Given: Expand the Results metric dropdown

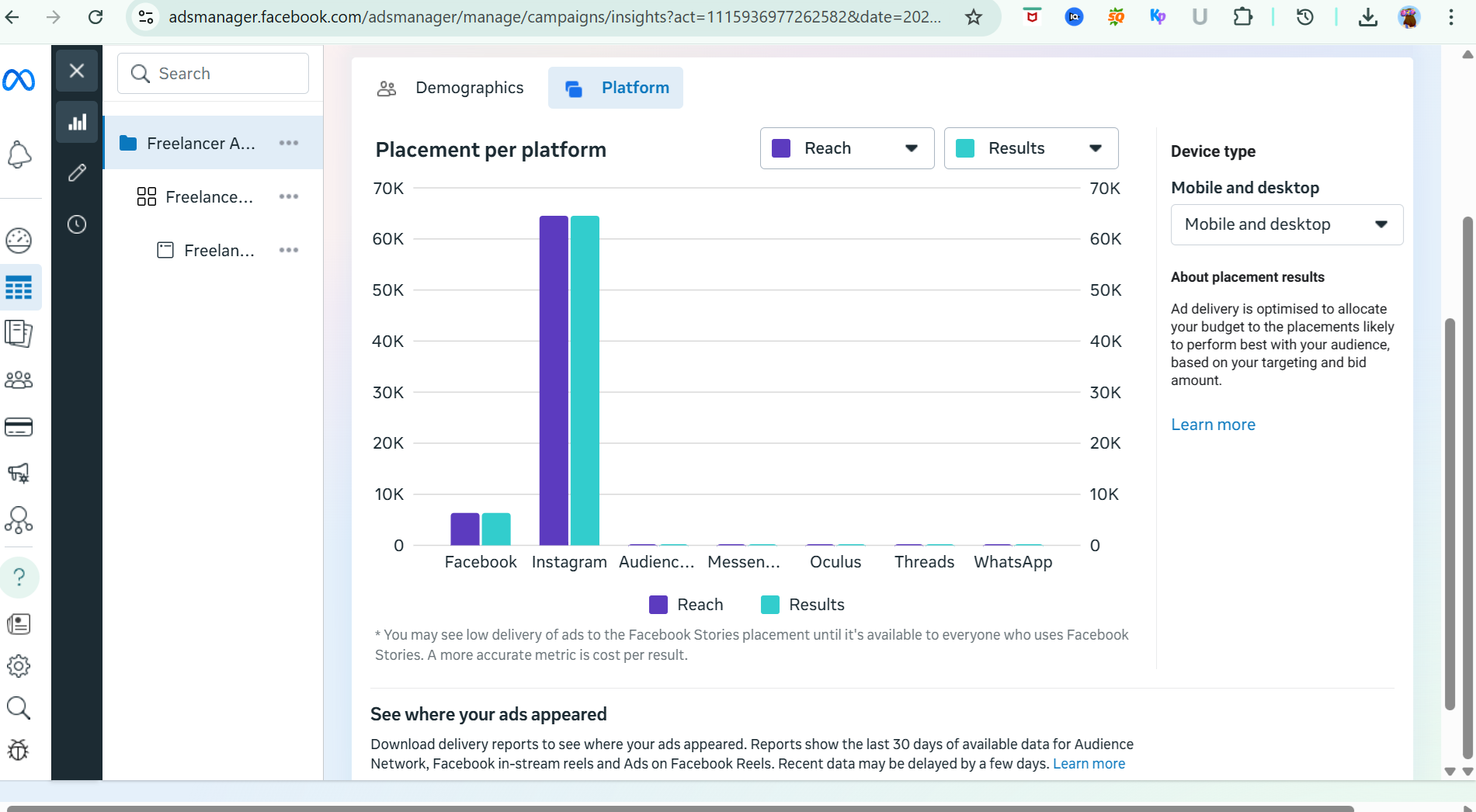Looking at the screenshot, I should [x=1030, y=148].
